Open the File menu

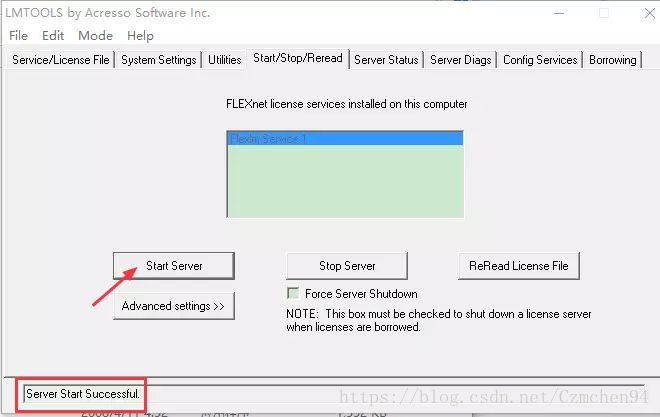pyautogui.click(x=19, y=36)
